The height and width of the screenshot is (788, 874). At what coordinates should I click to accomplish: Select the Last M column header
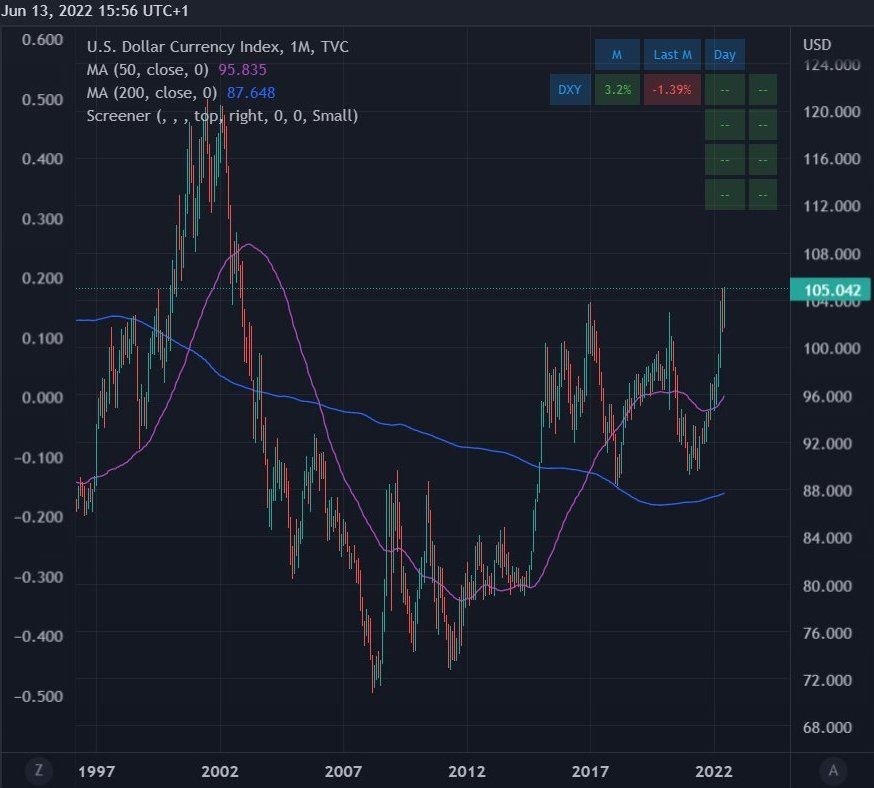672,55
